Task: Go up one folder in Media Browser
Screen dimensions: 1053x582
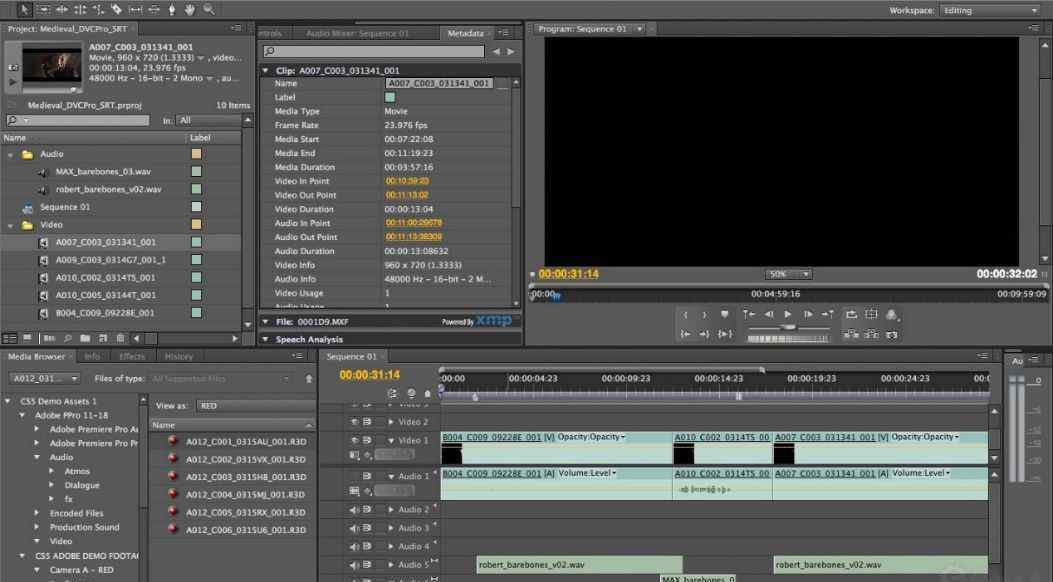Action: (309, 379)
